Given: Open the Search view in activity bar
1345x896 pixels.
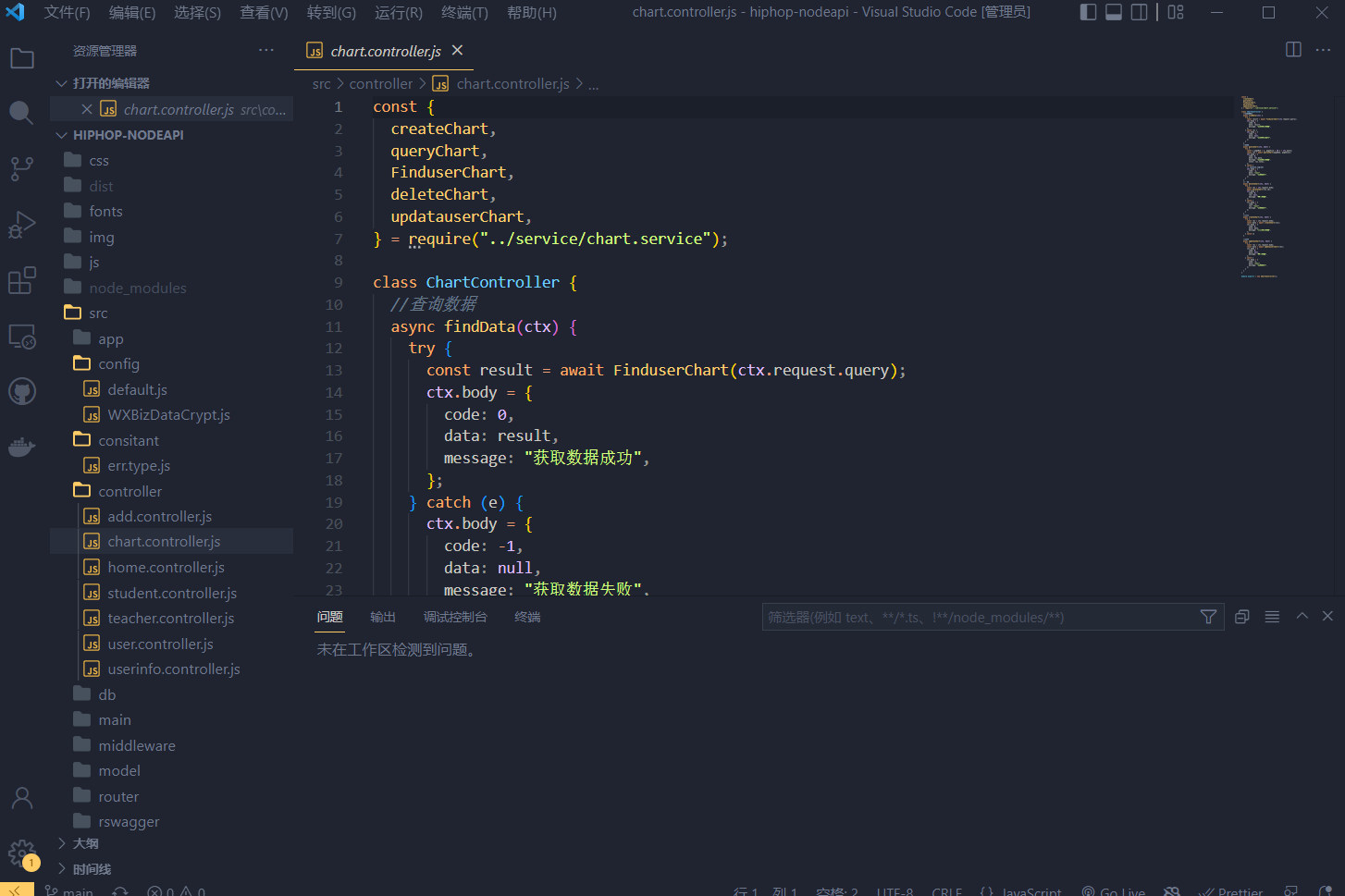Looking at the screenshot, I should click(22, 113).
